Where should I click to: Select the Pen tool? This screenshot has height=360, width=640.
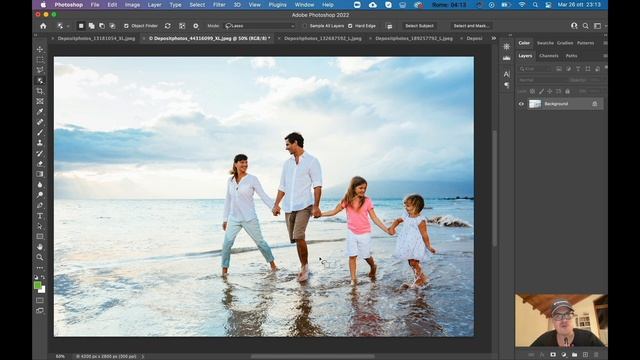coord(40,205)
